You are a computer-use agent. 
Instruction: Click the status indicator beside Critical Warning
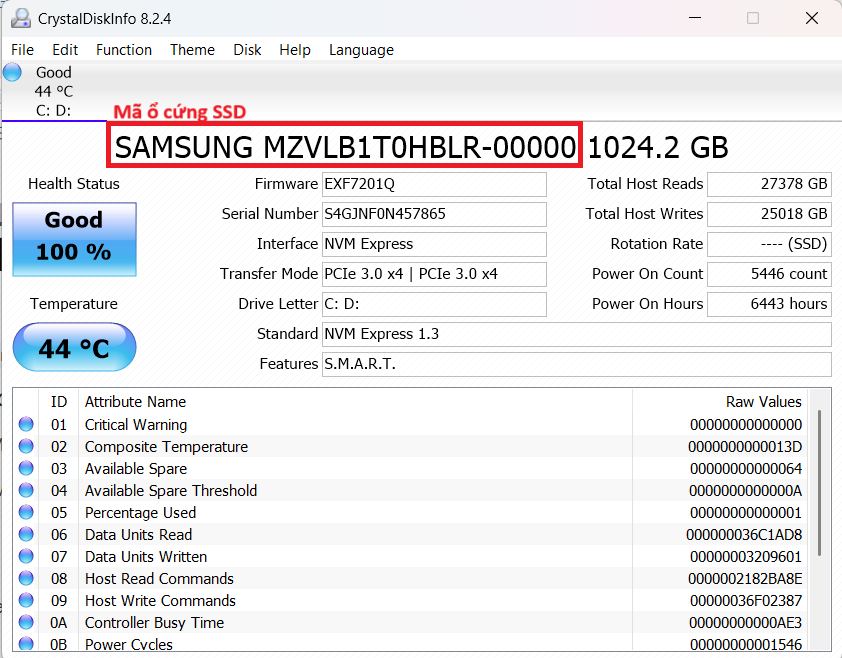(24, 424)
